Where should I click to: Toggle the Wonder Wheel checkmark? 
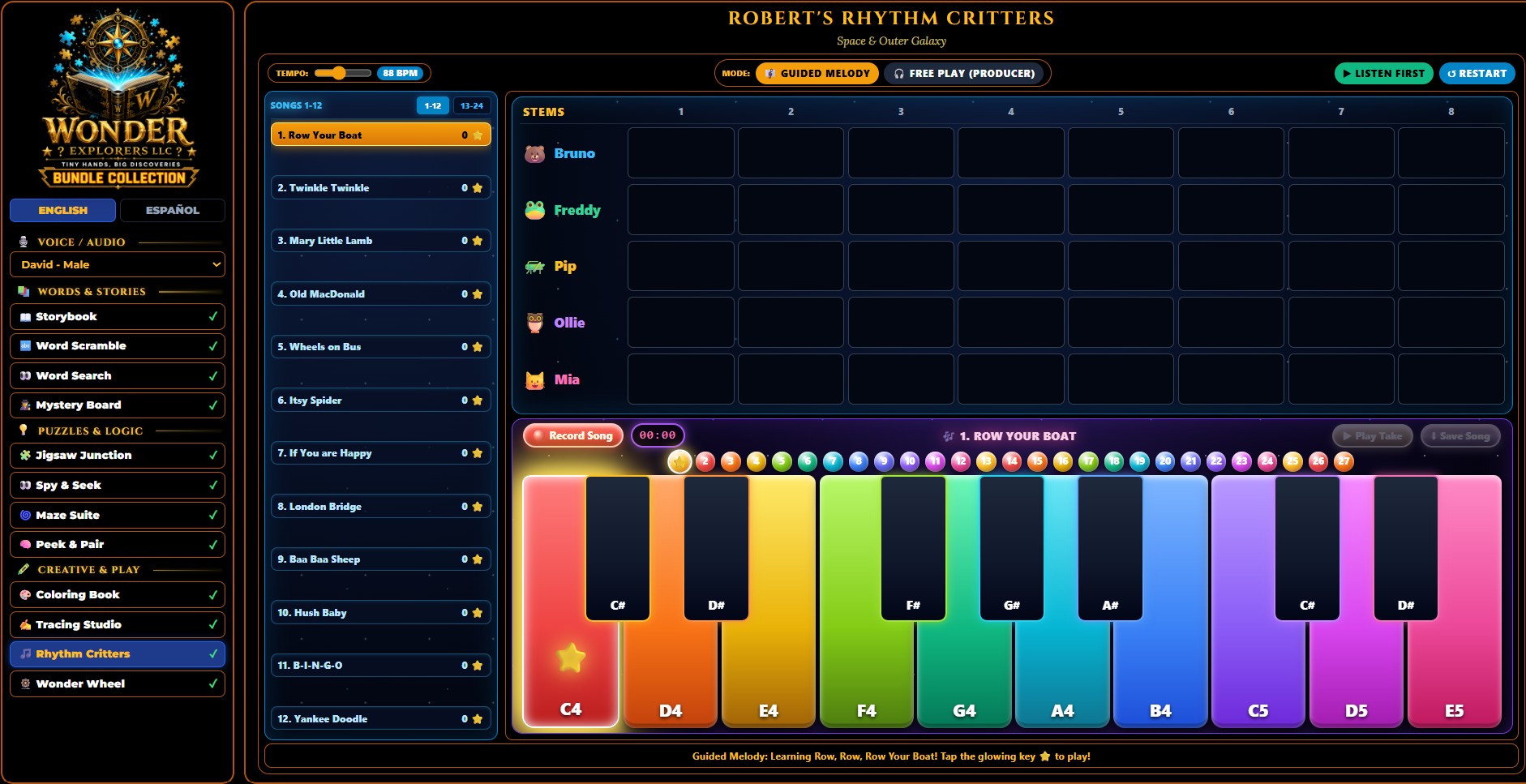pyautogui.click(x=212, y=684)
